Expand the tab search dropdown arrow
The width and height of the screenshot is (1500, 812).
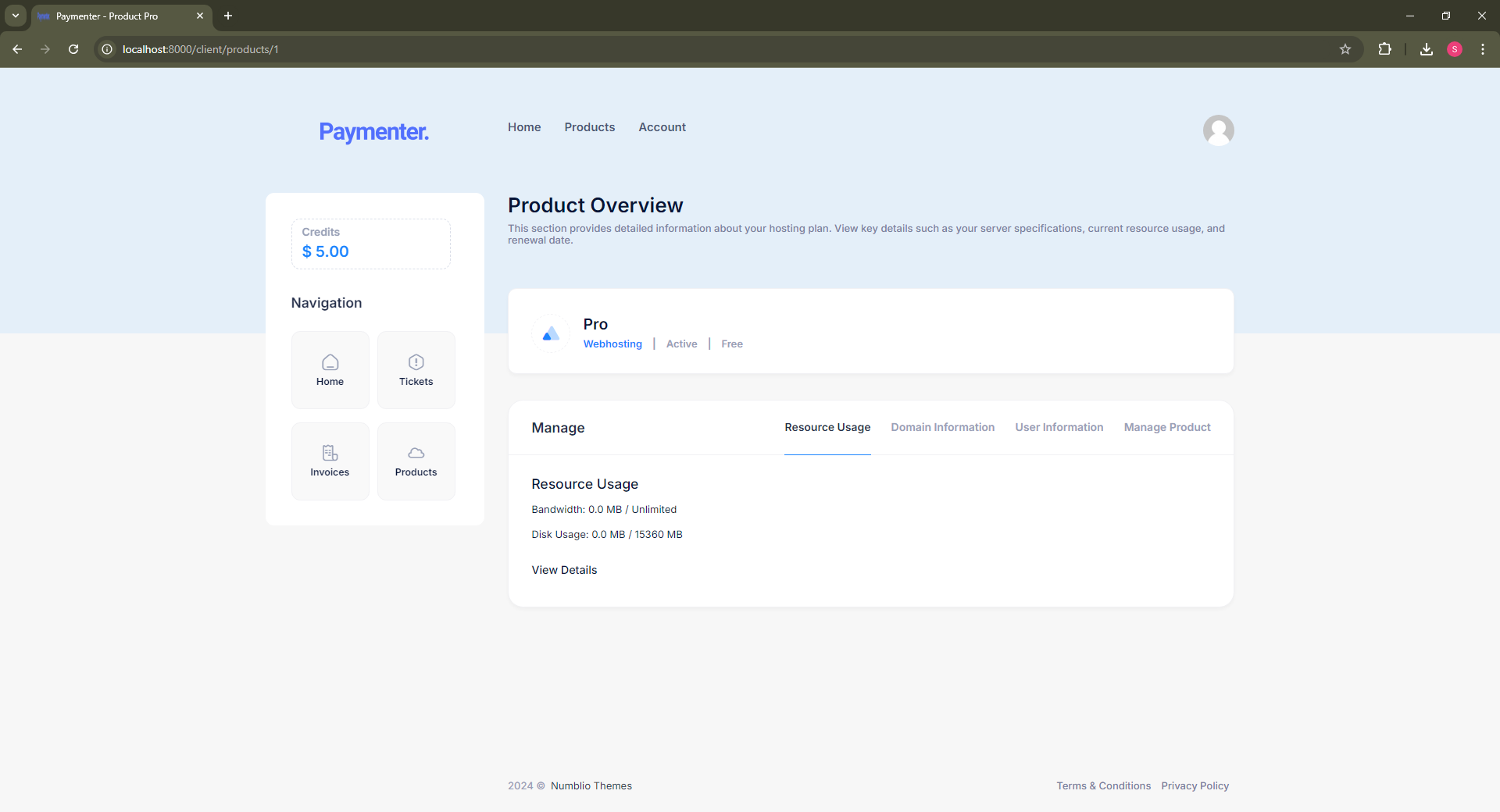pos(16,16)
